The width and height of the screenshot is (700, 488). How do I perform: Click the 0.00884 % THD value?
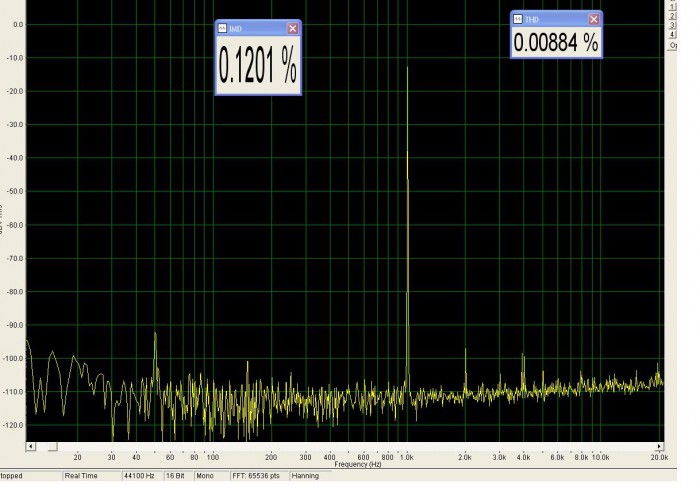pos(556,43)
